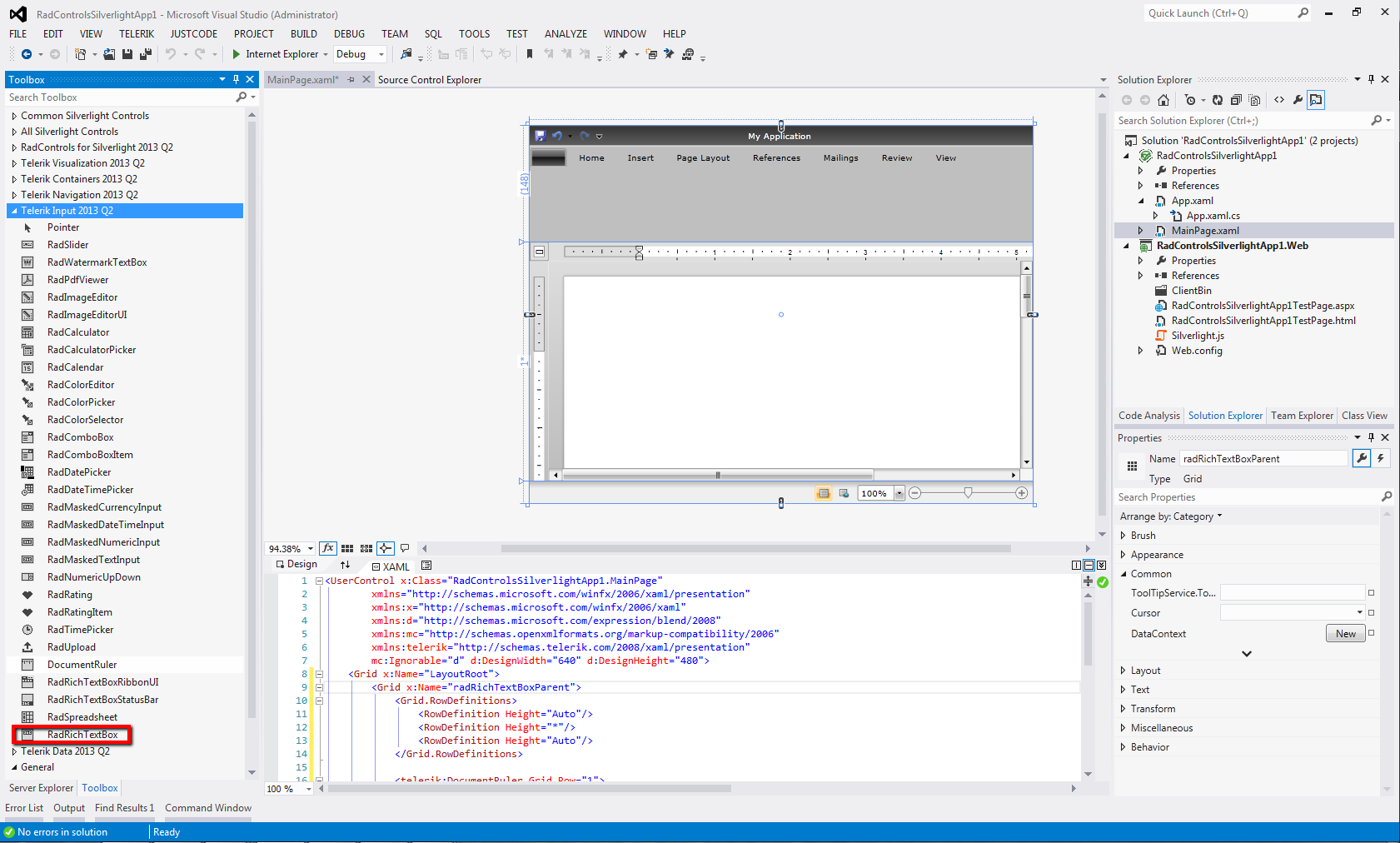The width and height of the screenshot is (1400, 843).
Task: Open the Server Explorer tab
Action: [41, 788]
